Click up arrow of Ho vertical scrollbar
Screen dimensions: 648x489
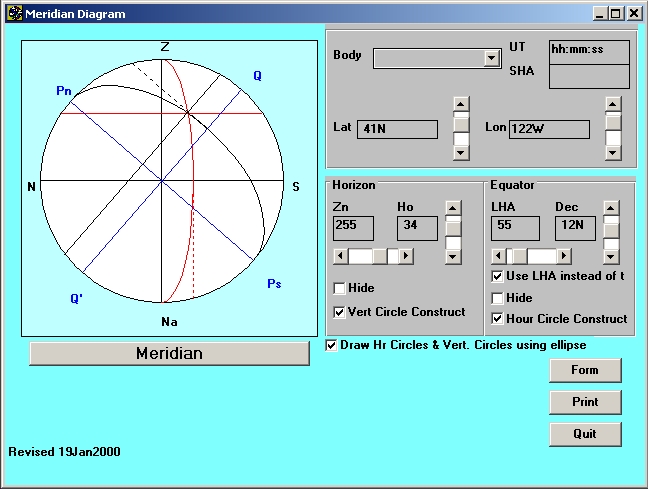coord(453,207)
